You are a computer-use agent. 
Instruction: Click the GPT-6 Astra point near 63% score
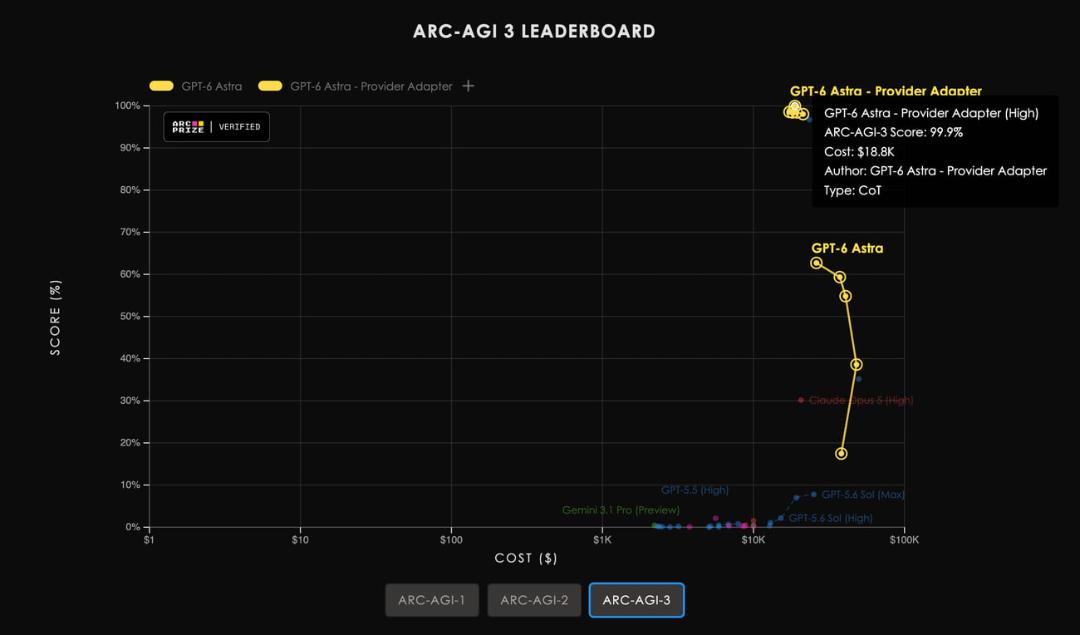[x=816, y=263]
